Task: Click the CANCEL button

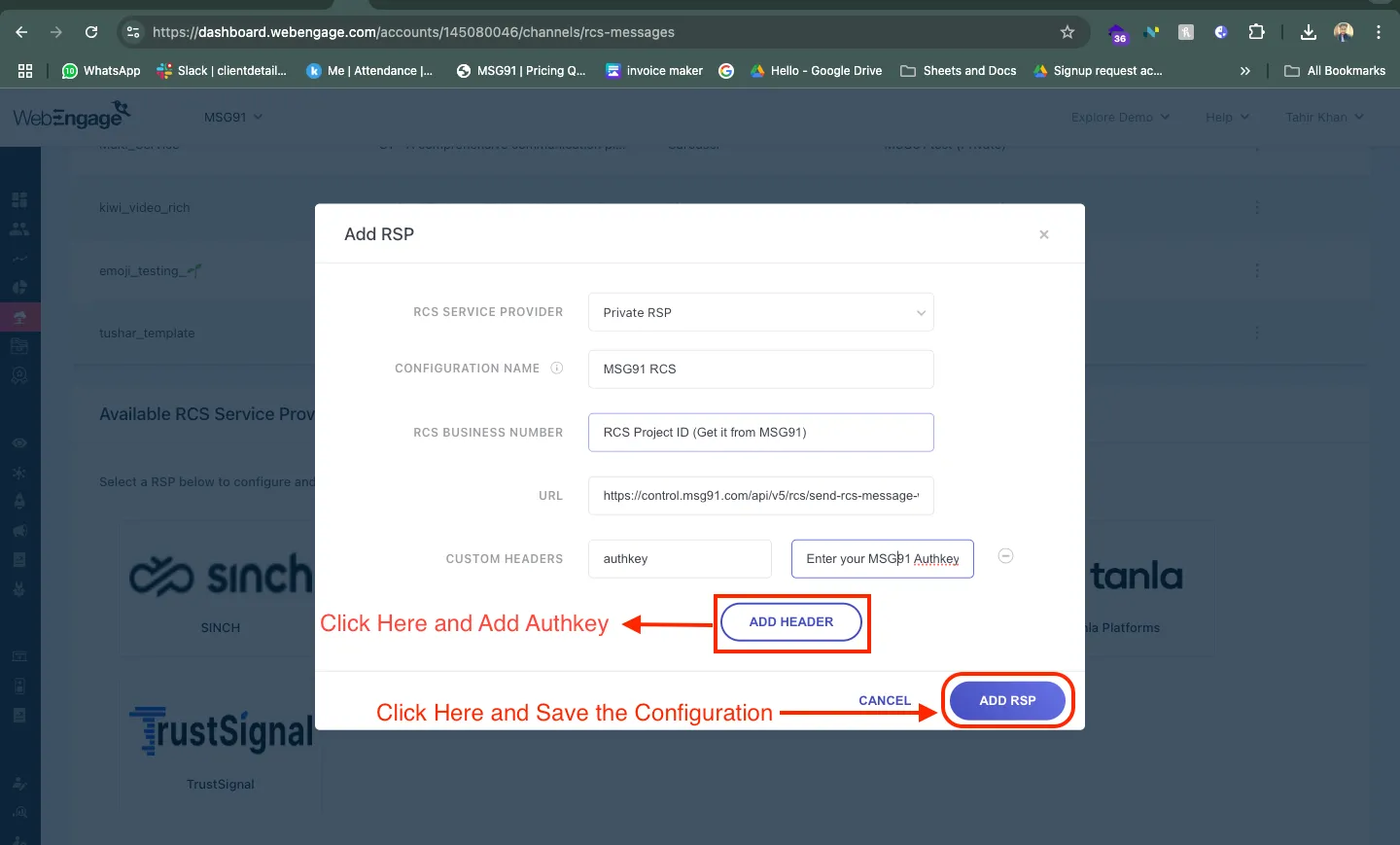Action: 885,700
